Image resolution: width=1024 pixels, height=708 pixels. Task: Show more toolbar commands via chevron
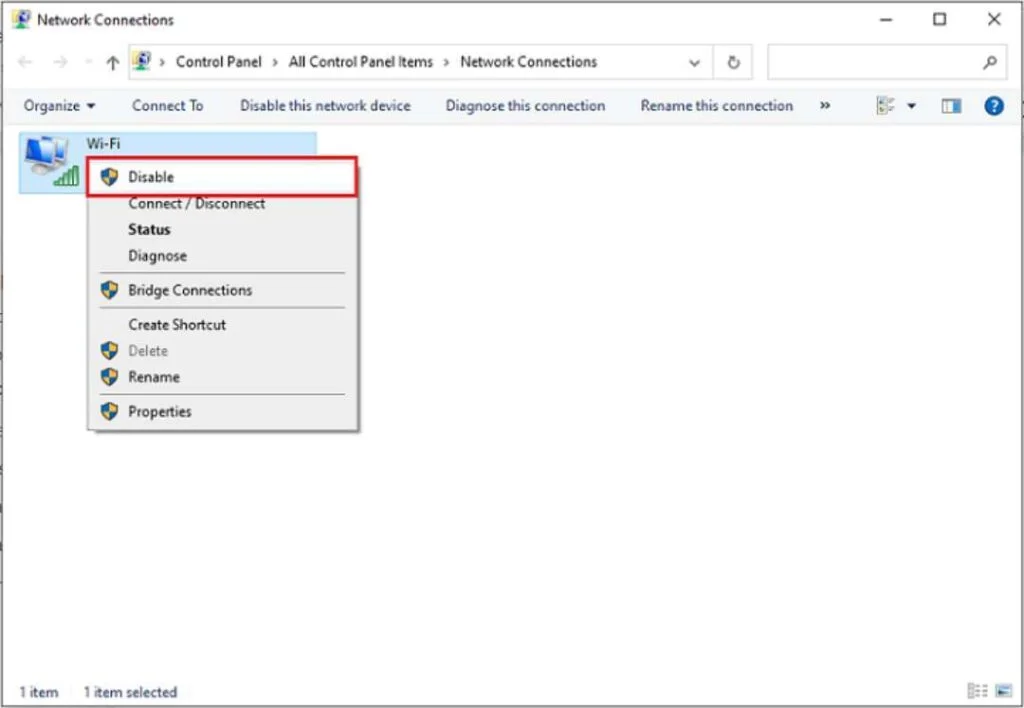[x=825, y=105]
